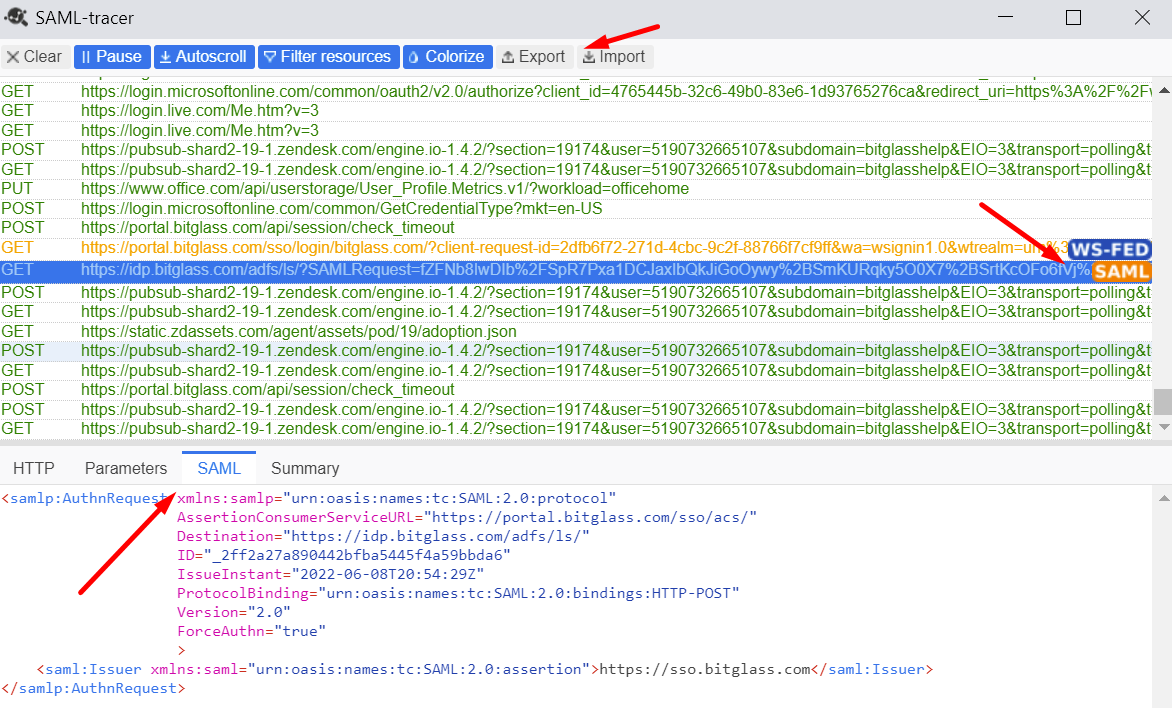Click the request list scrollbar thumb
1172x708 pixels.
(1162, 401)
